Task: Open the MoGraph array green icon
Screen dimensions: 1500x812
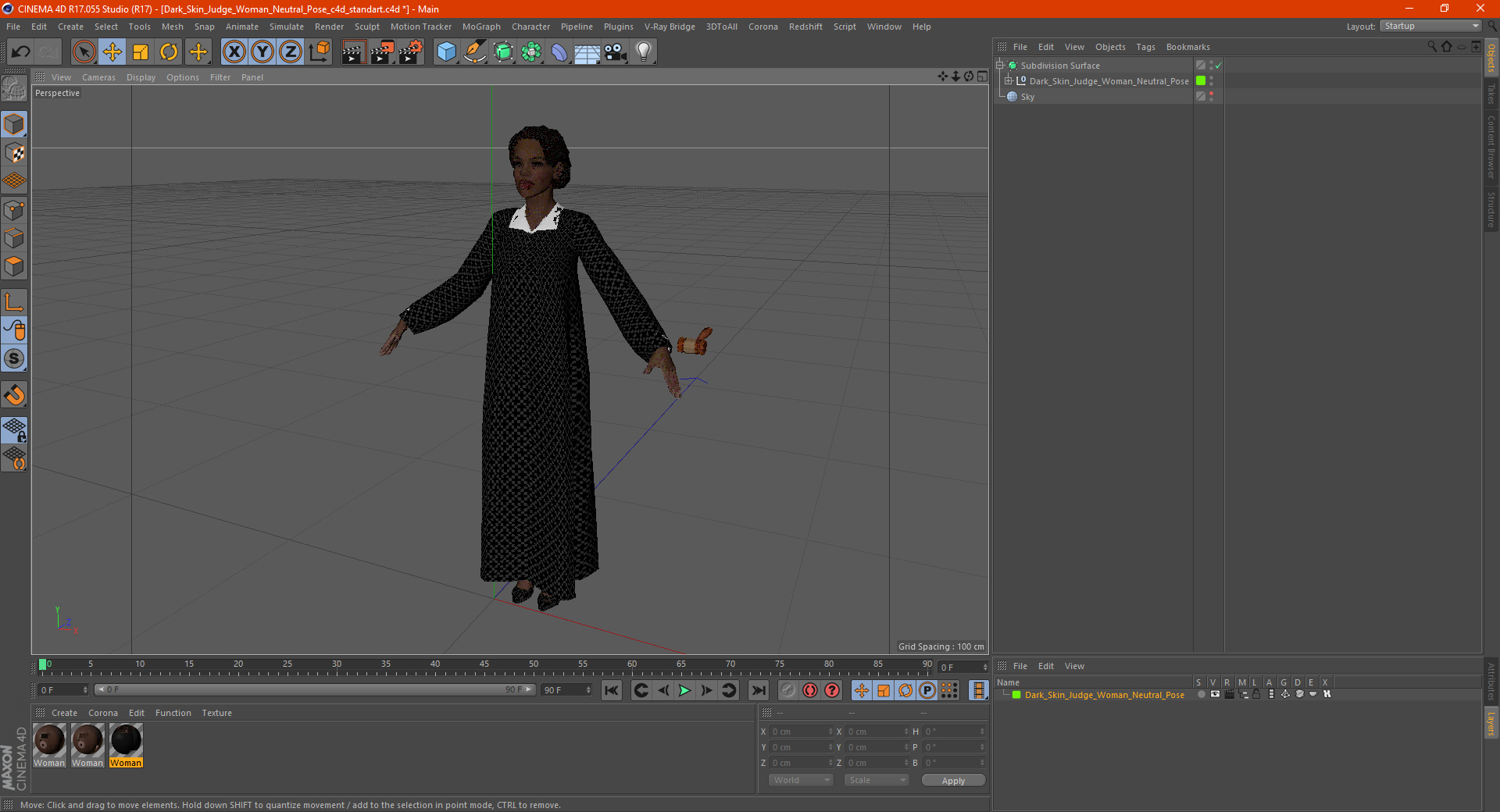Action: (531, 52)
